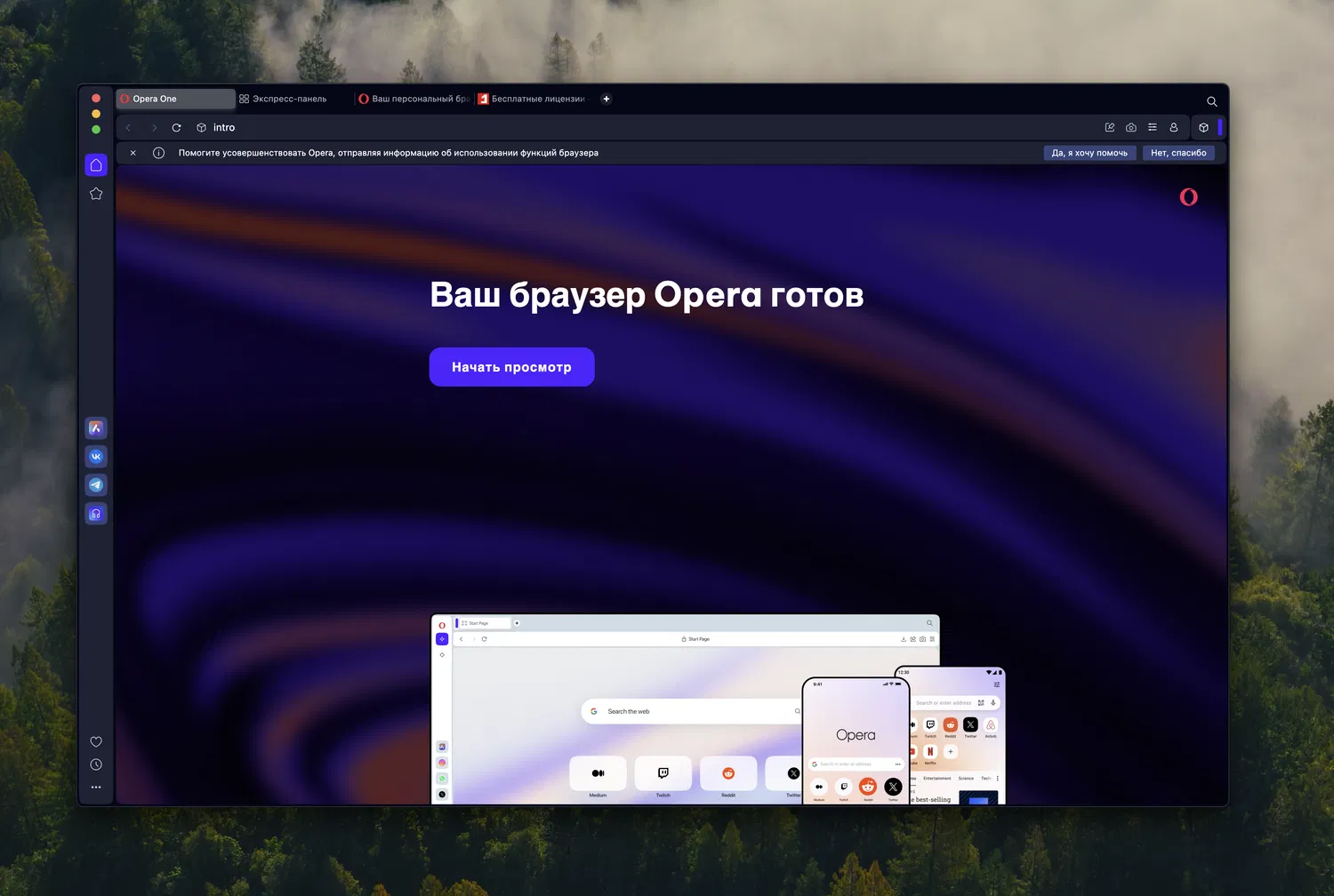Click Нет, спасибо button
This screenshot has height=896, width=1334.
[1178, 153]
